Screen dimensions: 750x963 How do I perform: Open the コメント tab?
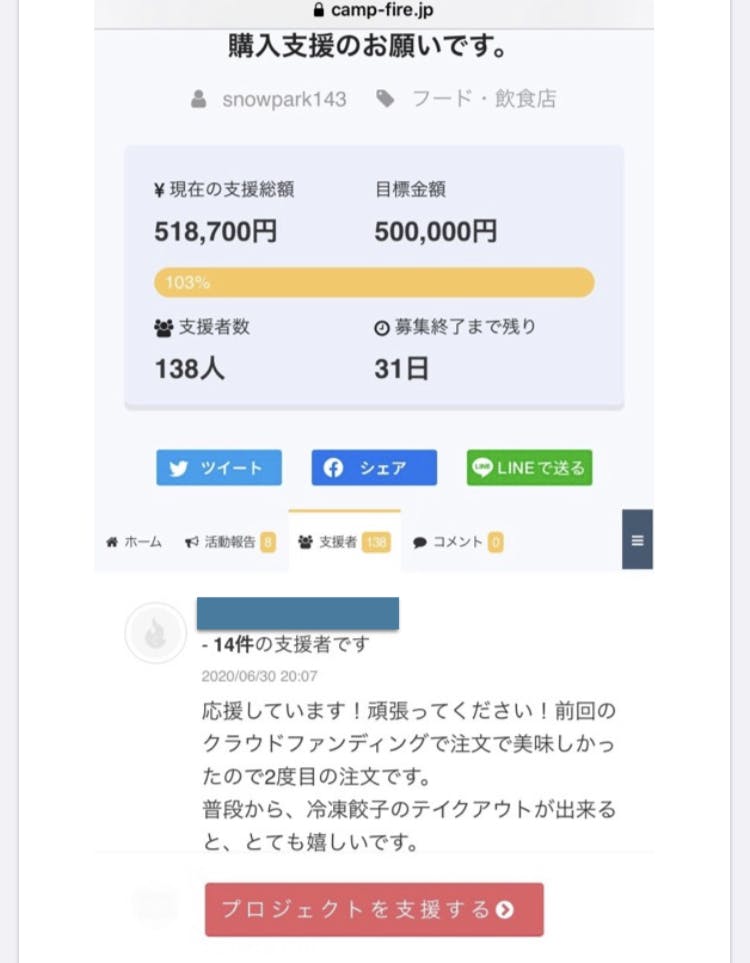coord(457,542)
